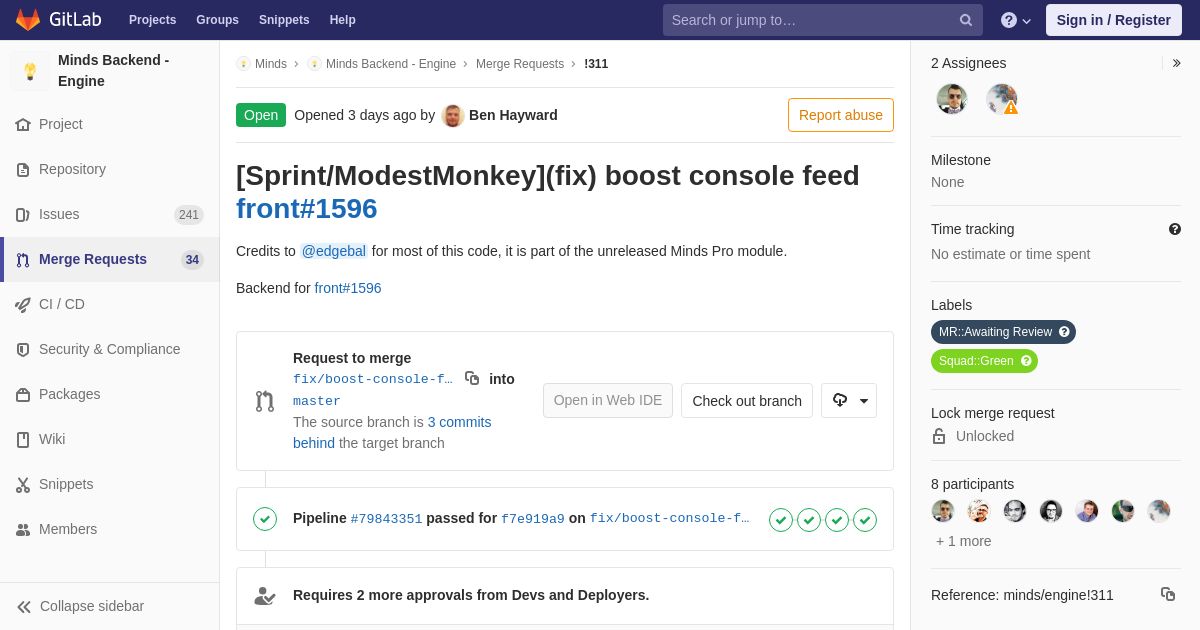Open the download dropdown beside Check out branch
The height and width of the screenshot is (630, 1200).
pos(849,400)
